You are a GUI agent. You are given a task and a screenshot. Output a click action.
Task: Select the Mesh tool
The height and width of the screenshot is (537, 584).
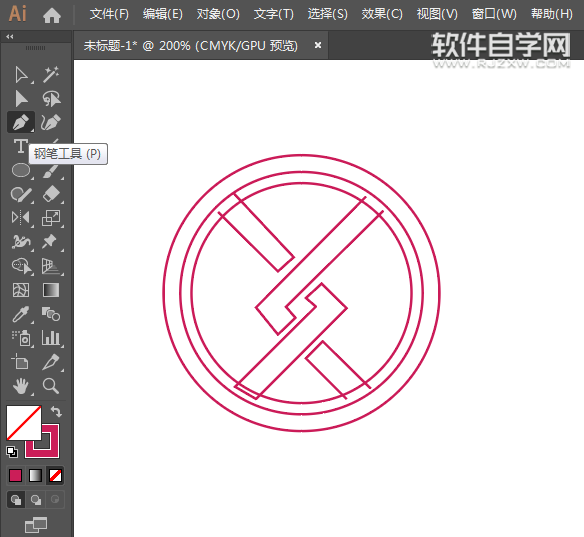[x=21, y=290]
